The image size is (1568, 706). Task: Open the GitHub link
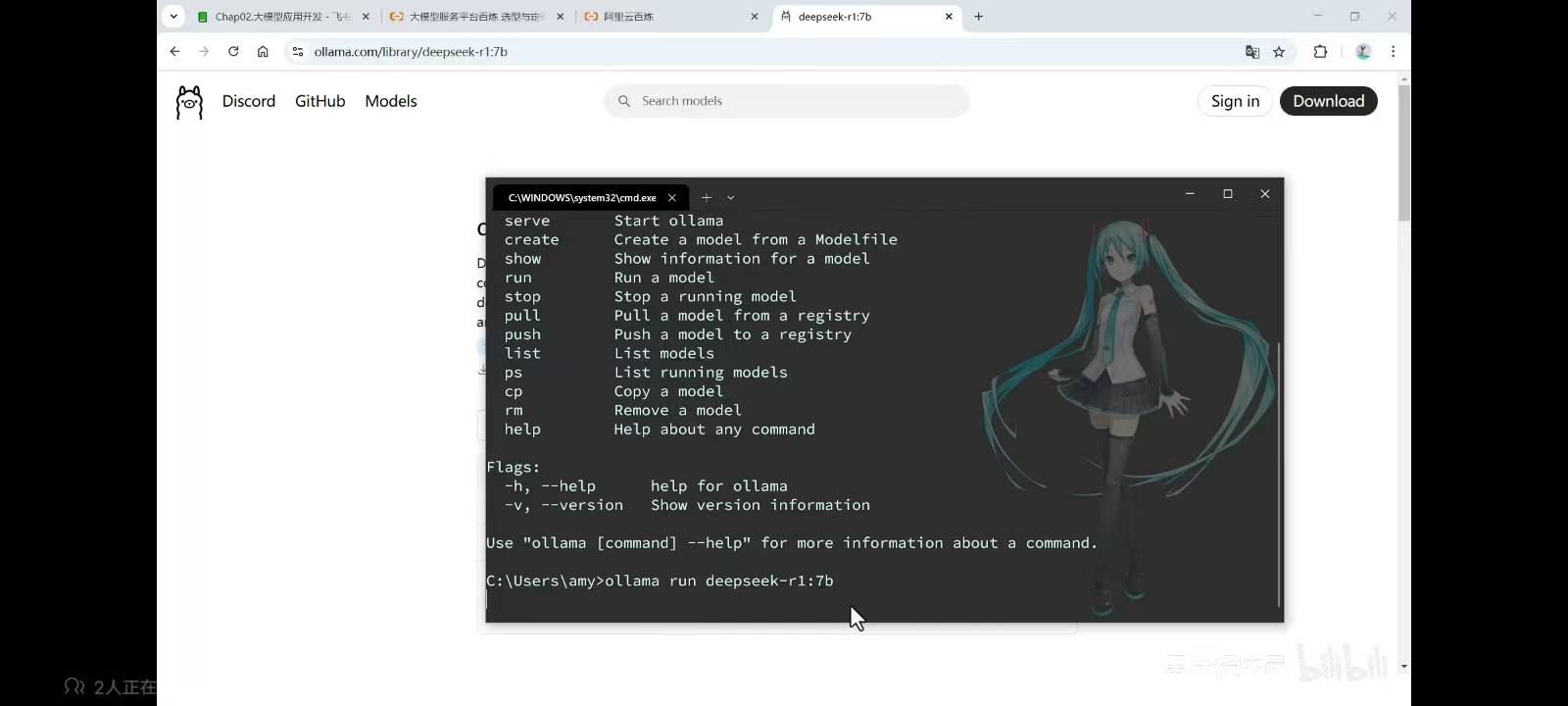tap(320, 101)
